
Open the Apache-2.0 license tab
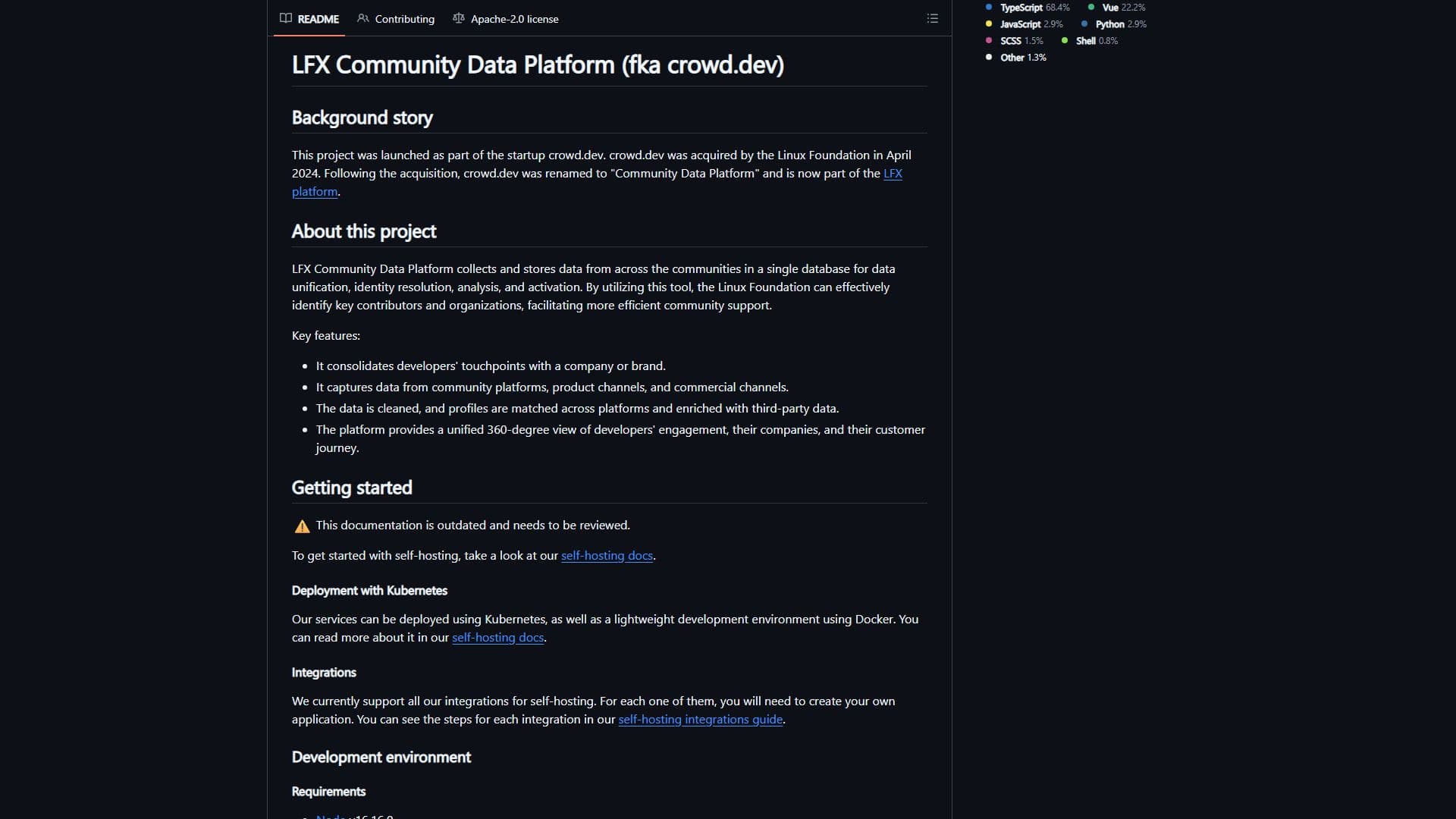click(x=506, y=19)
